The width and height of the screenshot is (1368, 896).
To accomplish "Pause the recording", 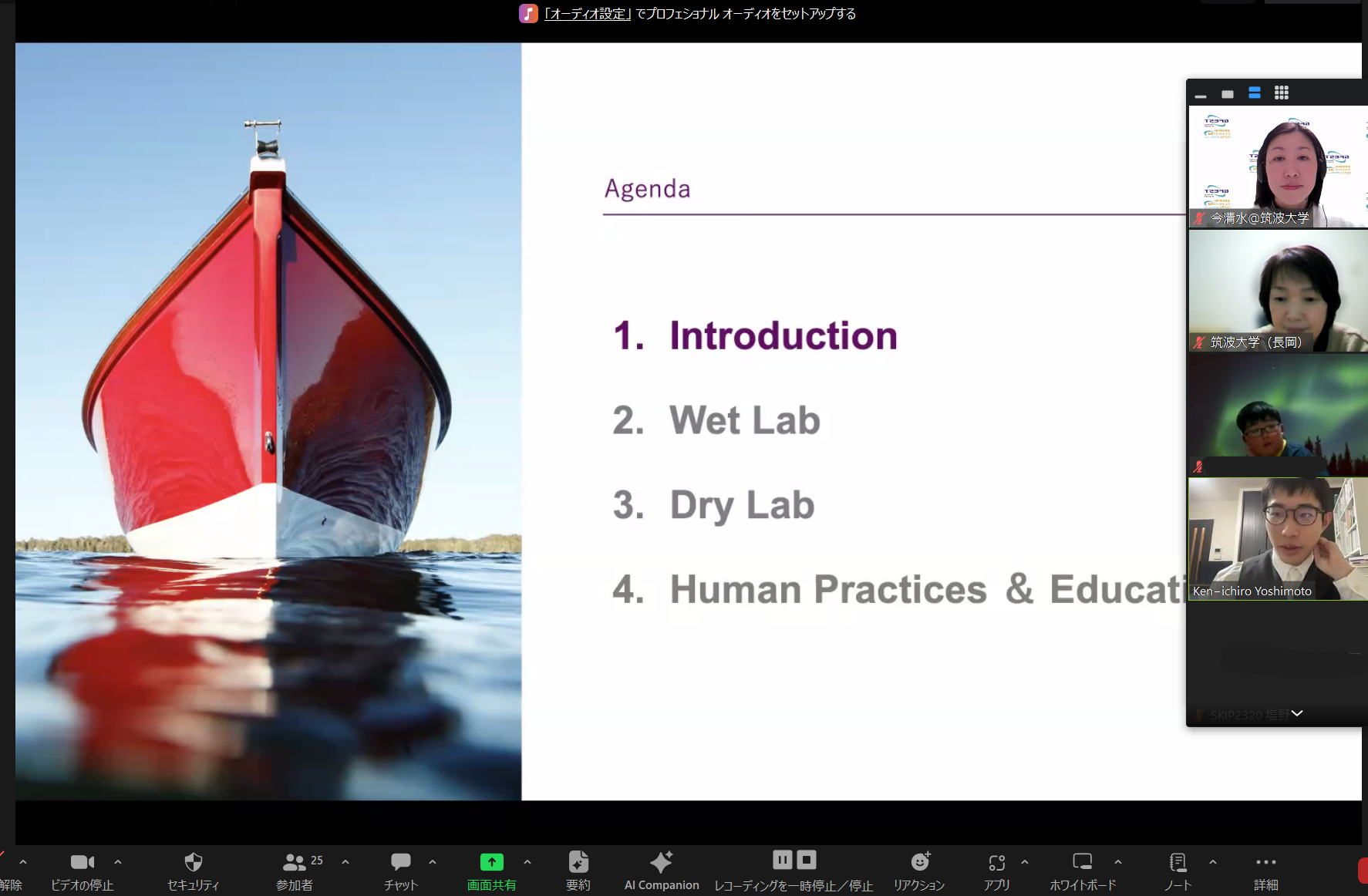I will click(782, 860).
